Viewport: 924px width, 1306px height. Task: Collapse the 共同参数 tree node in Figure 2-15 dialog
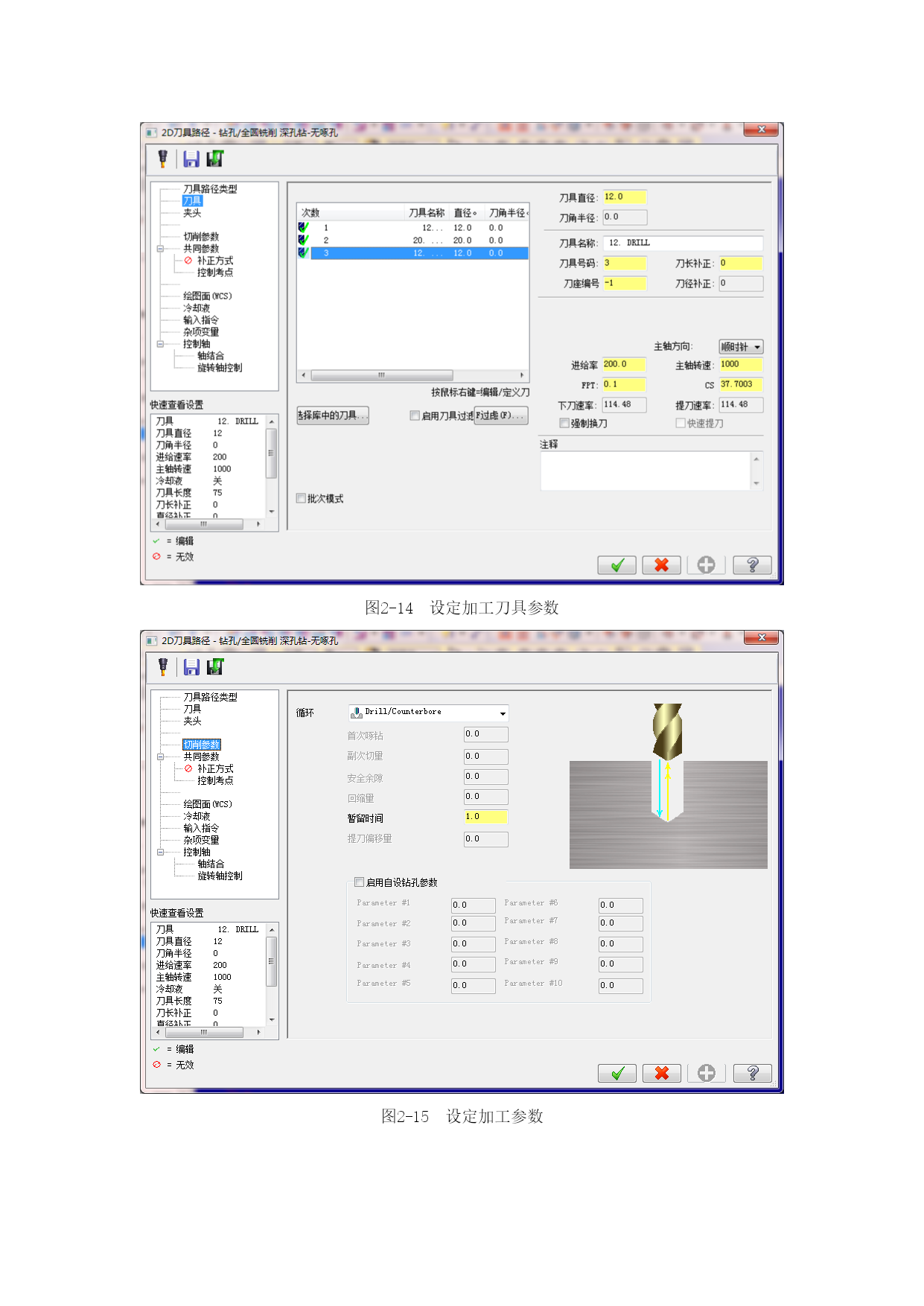click(160, 756)
